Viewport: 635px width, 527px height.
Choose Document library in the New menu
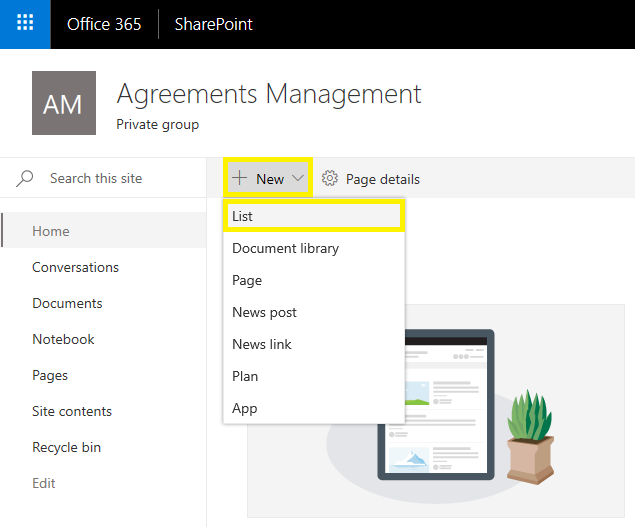(285, 248)
